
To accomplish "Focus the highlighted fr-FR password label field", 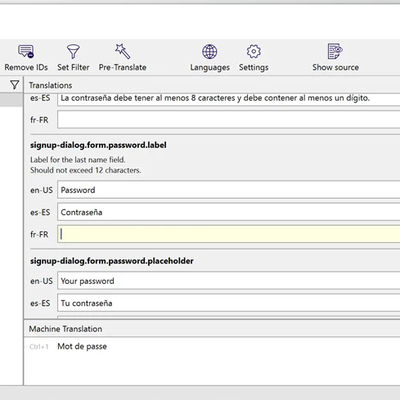I will coord(229,234).
